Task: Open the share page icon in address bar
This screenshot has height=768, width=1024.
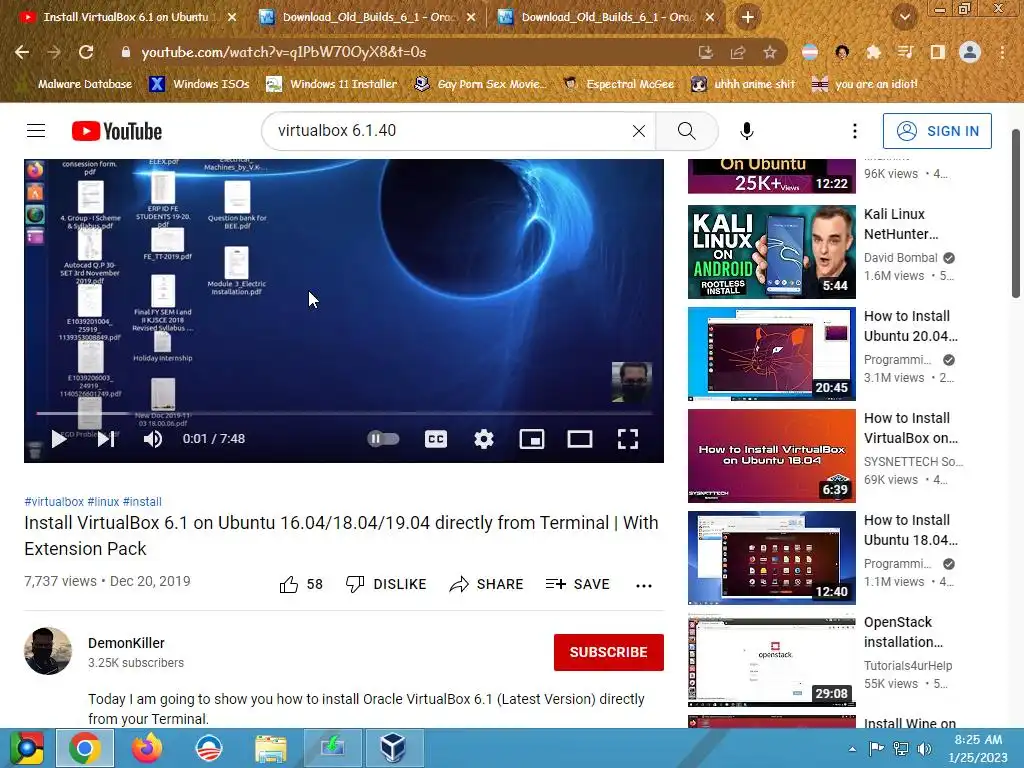Action: point(738,52)
